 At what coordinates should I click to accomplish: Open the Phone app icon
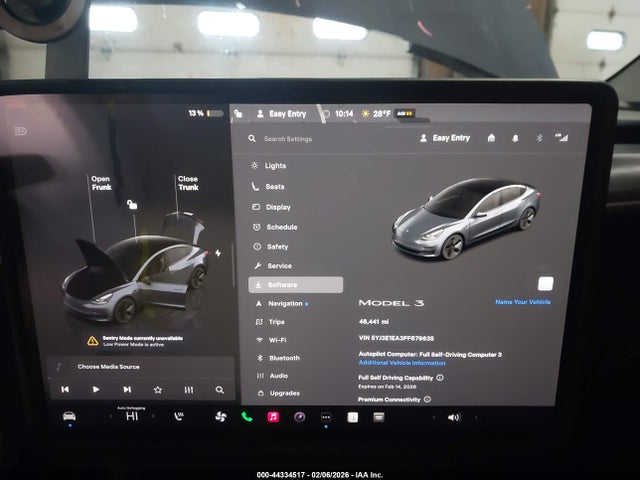(247, 416)
